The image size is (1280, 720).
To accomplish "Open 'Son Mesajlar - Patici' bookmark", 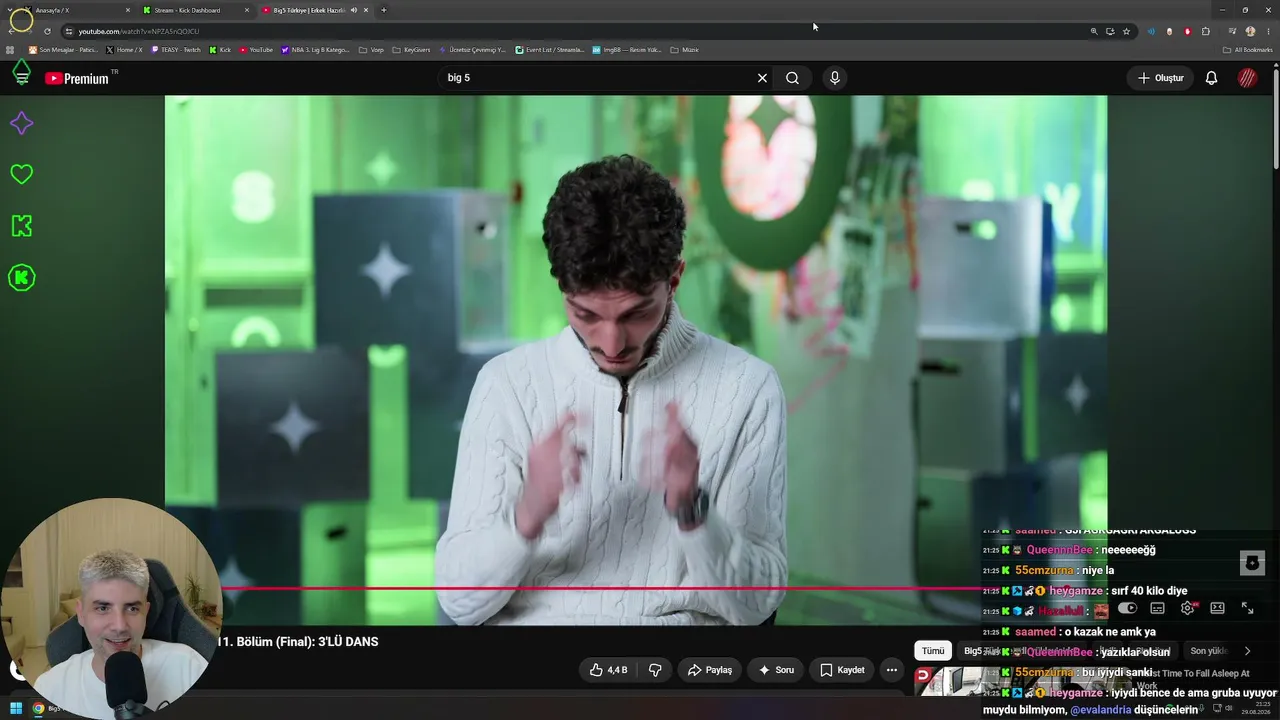I will pos(63,50).
